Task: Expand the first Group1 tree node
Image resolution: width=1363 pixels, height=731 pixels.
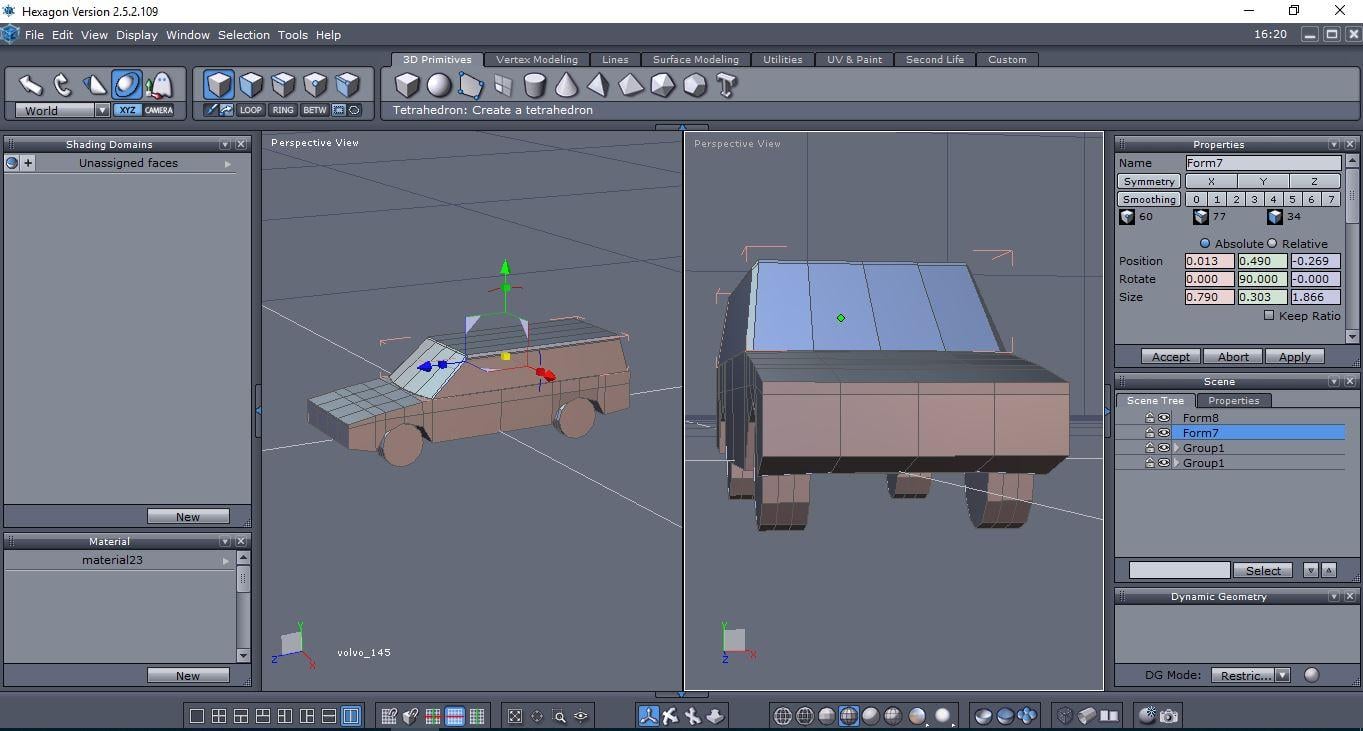Action: (1177, 448)
